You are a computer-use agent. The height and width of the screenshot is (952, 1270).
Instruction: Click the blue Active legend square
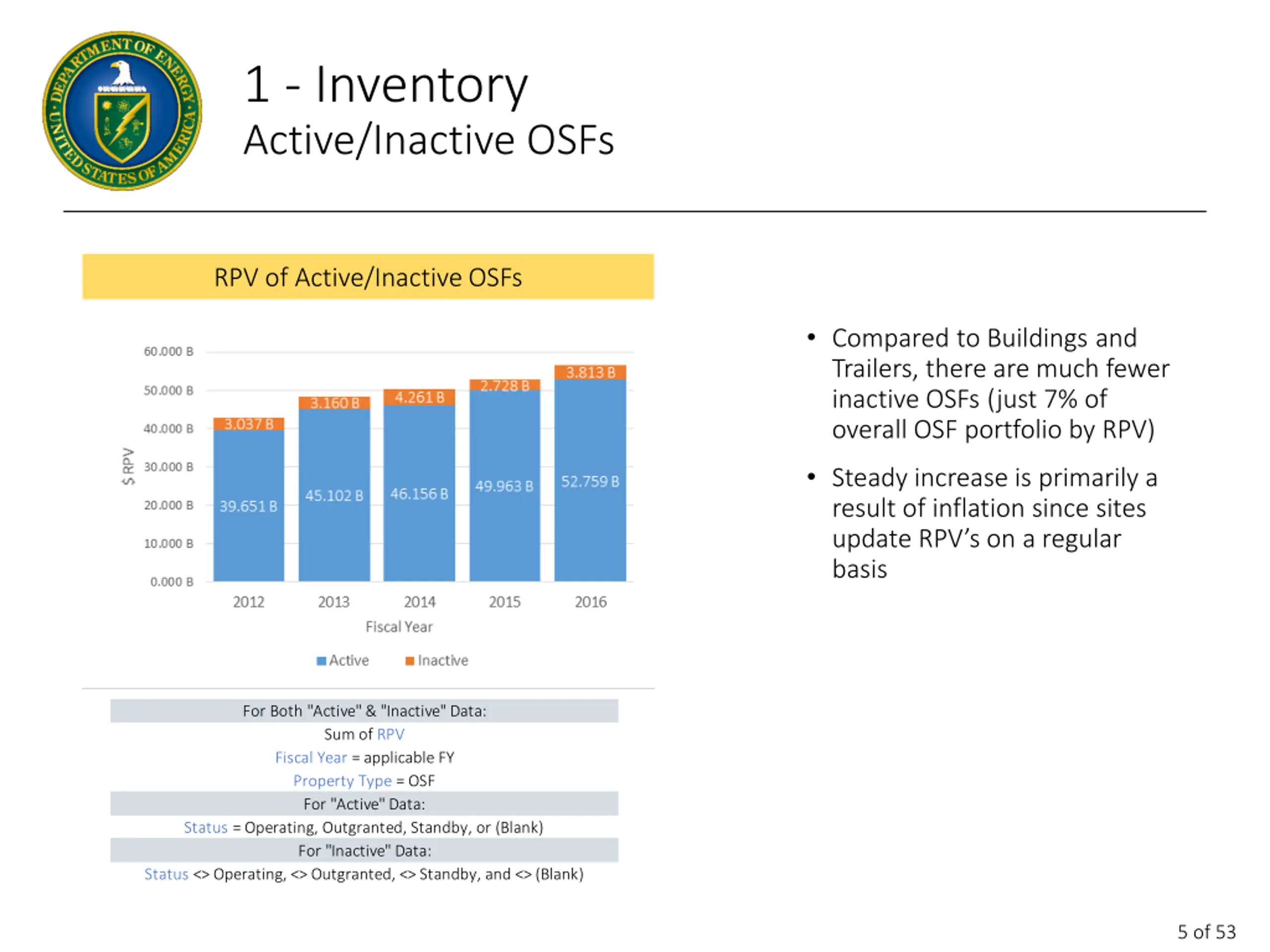pos(321,661)
